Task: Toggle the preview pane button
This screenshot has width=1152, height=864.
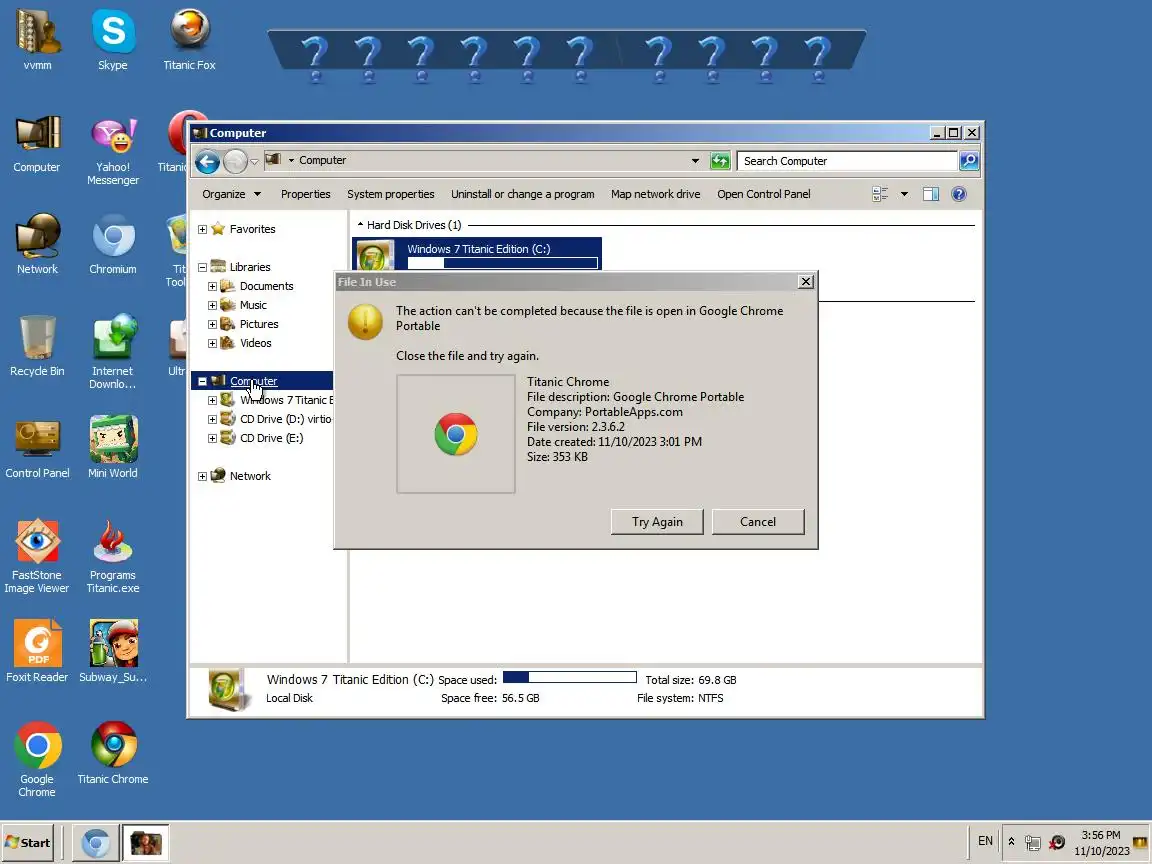Action: 931,194
